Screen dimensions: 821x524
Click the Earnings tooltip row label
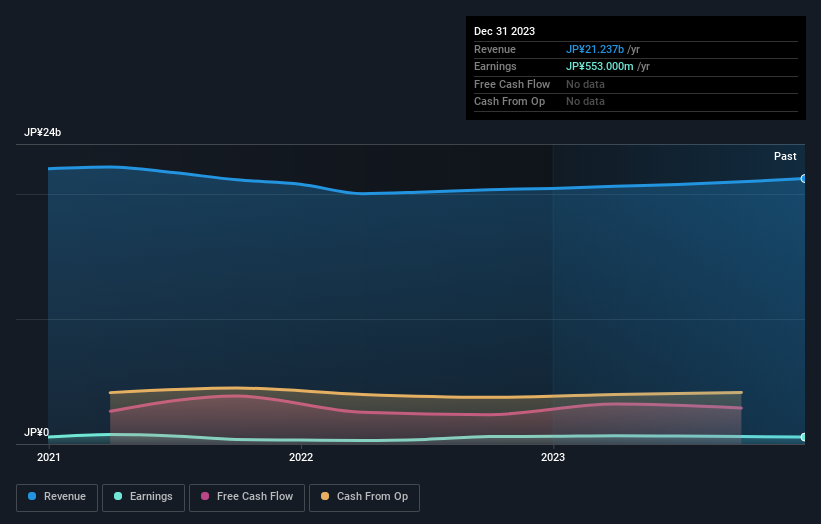pyautogui.click(x=495, y=66)
